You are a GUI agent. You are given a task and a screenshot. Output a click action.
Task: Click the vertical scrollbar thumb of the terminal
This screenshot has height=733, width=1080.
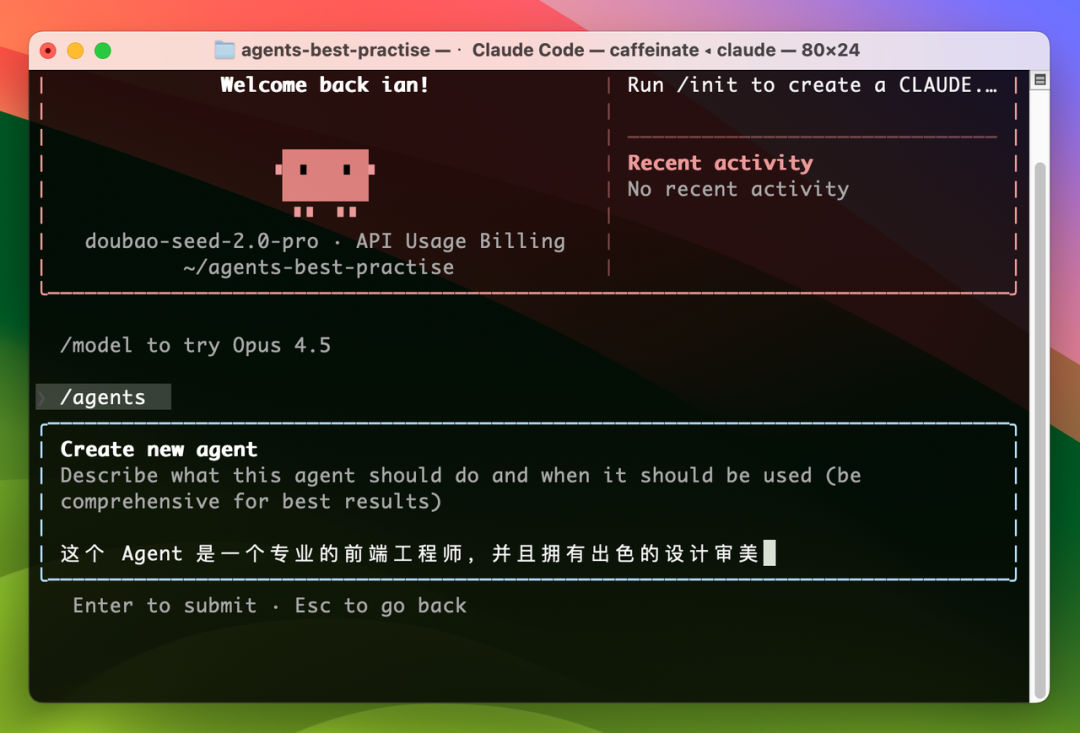point(1040,431)
